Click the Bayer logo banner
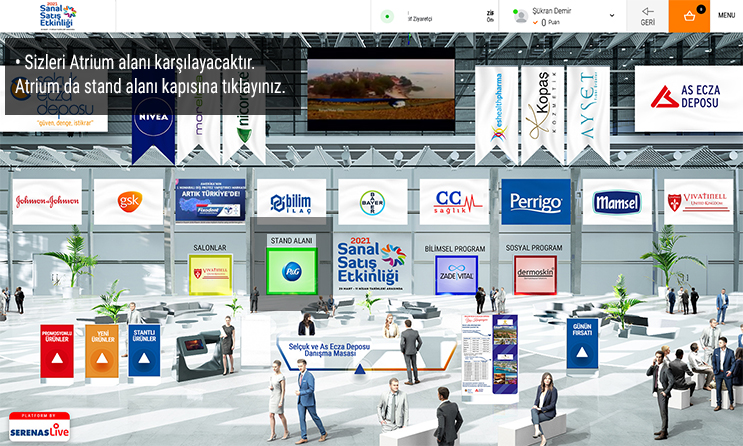Image resolution: width=743 pixels, height=446 pixels. [x=372, y=202]
